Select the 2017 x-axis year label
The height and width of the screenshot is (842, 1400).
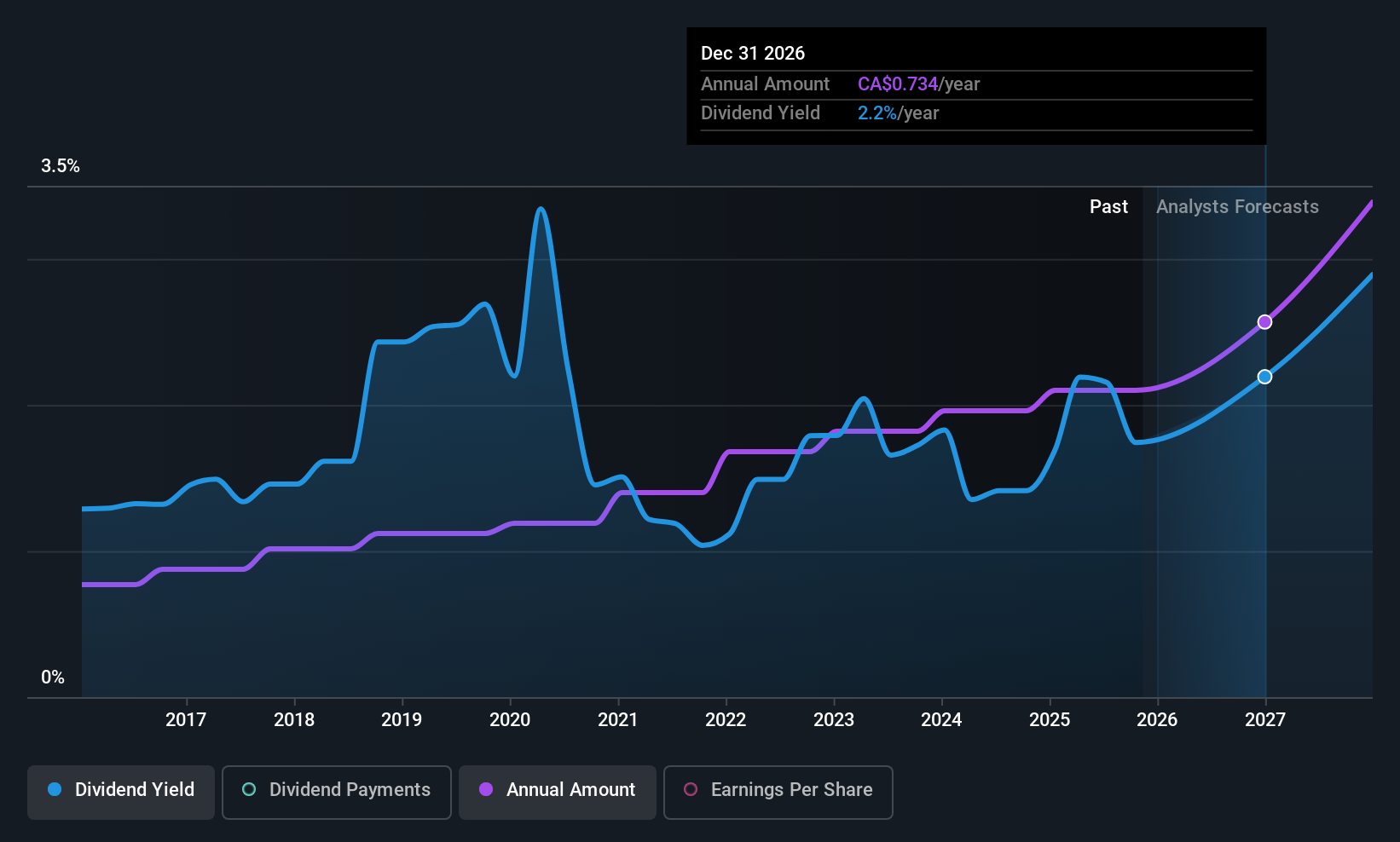pos(186,720)
